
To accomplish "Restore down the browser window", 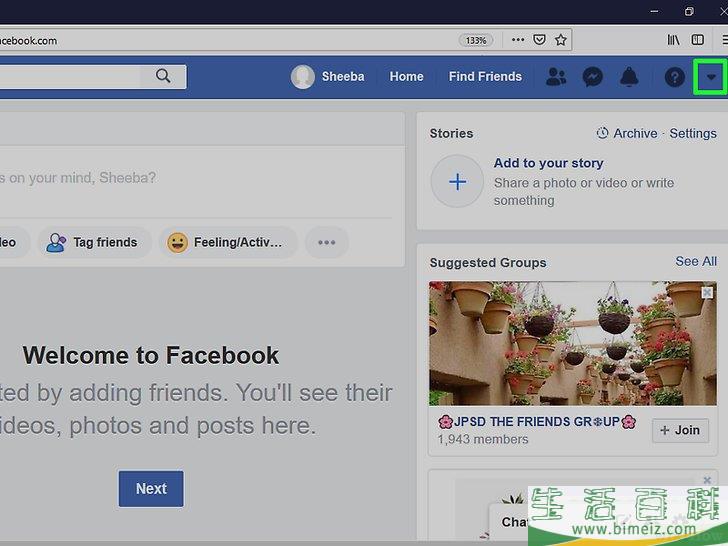I will point(689,11).
